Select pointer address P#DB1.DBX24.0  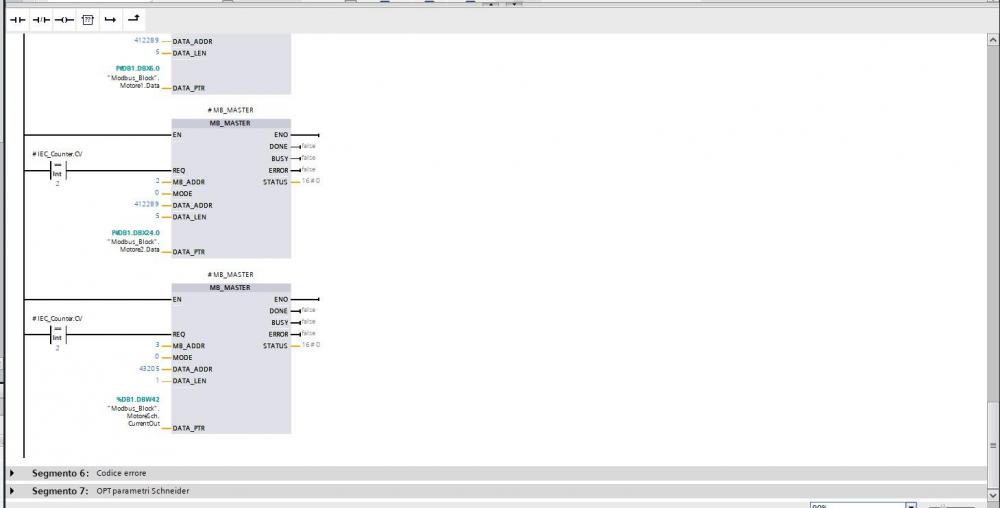pyautogui.click(x=136, y=233)
